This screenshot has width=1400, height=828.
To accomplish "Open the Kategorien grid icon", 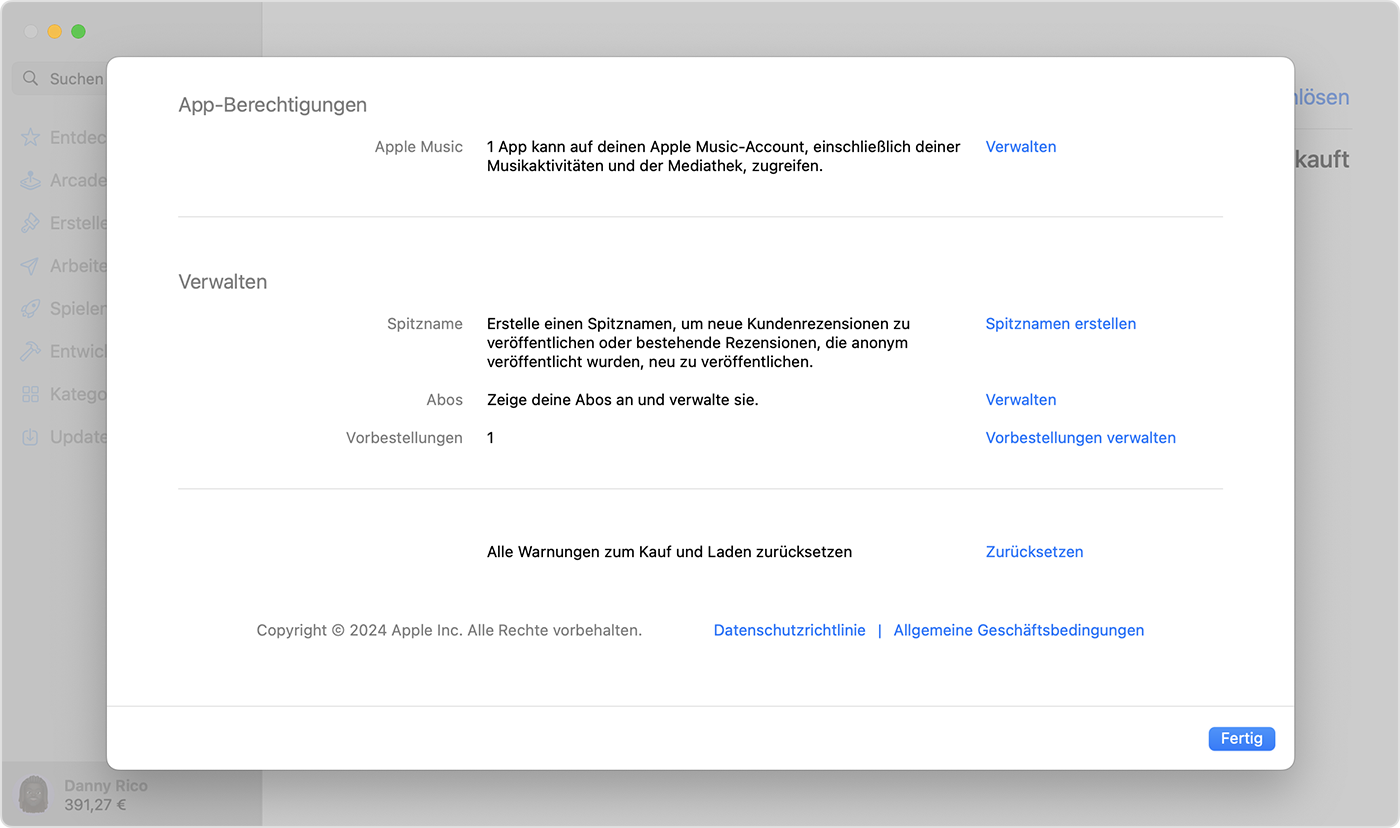I will (x=32, y=394).
